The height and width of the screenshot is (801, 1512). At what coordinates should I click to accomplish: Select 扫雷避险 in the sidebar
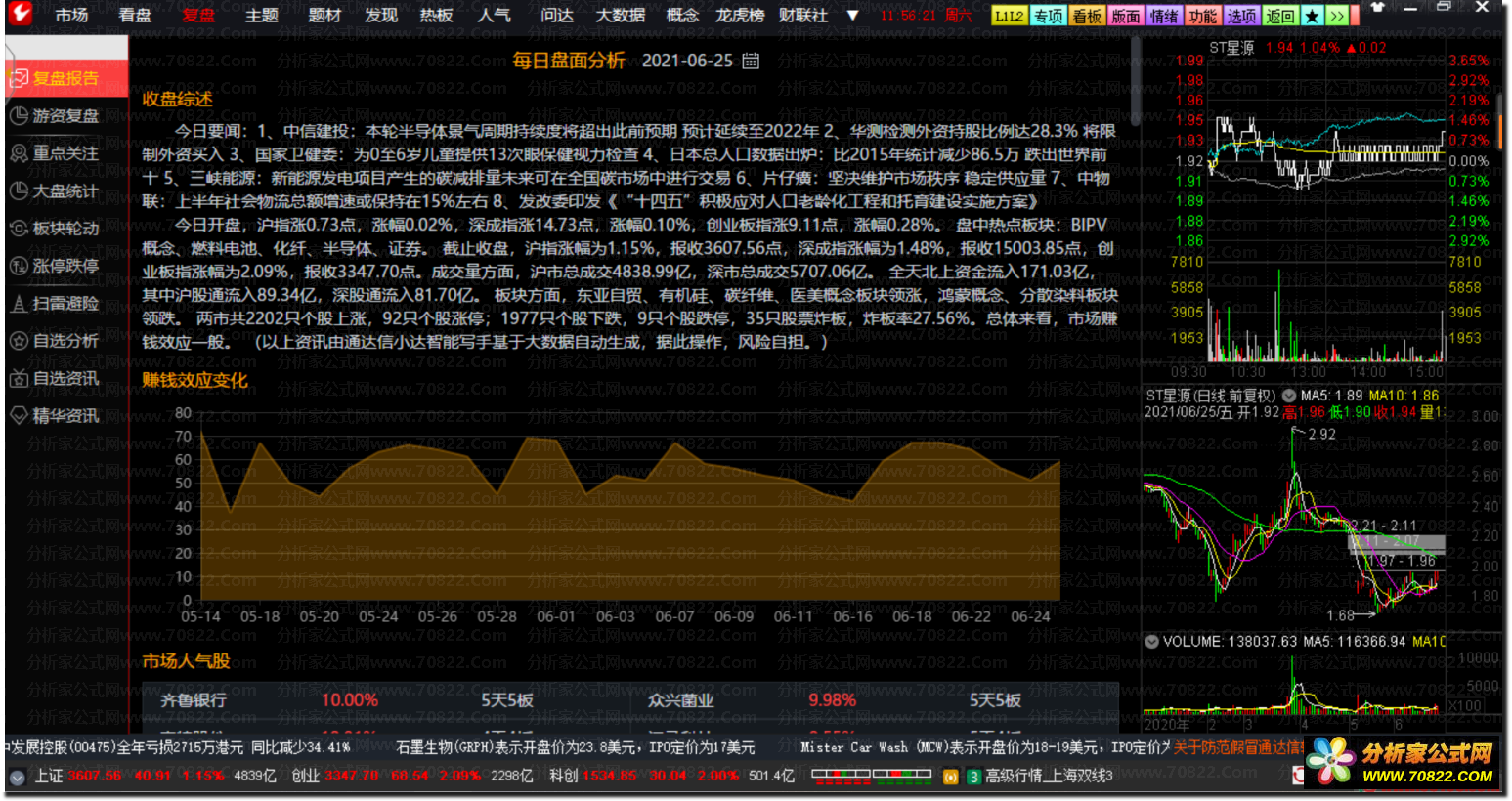coord(65,303)
